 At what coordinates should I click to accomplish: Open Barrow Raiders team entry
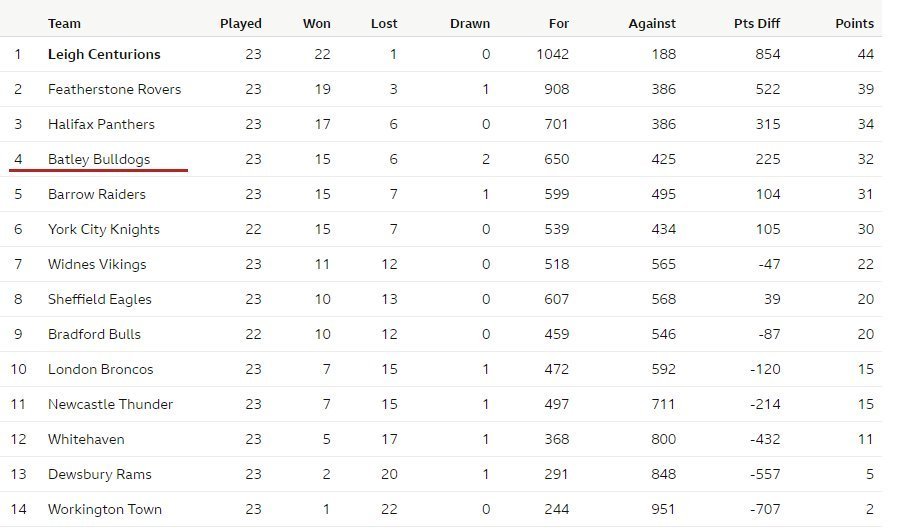click(96, 194)
